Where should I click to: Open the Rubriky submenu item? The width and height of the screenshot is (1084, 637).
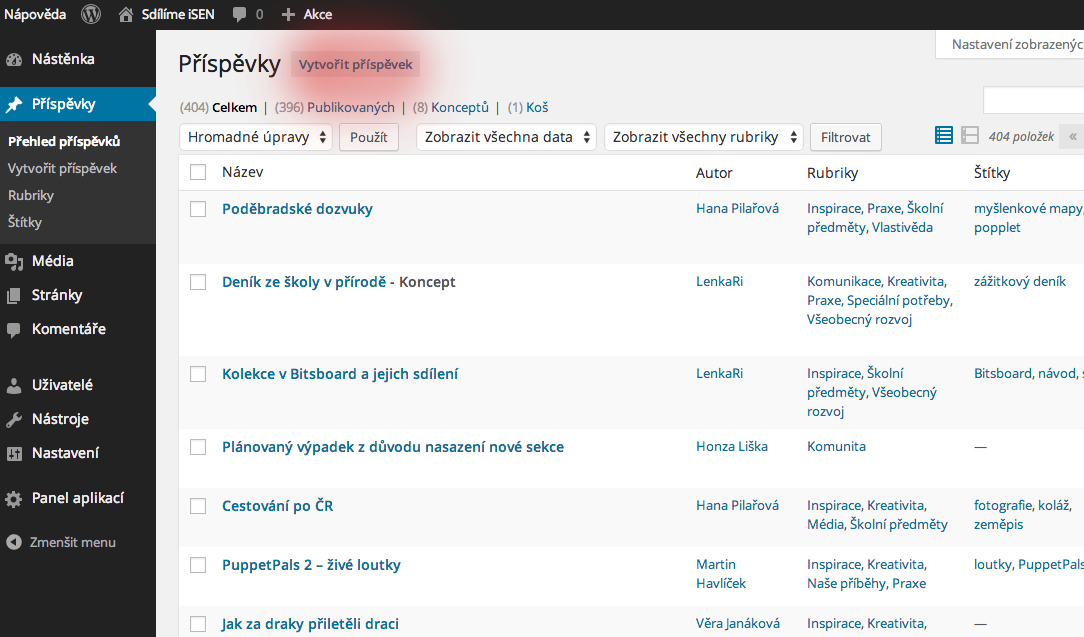tap(30, 195)
